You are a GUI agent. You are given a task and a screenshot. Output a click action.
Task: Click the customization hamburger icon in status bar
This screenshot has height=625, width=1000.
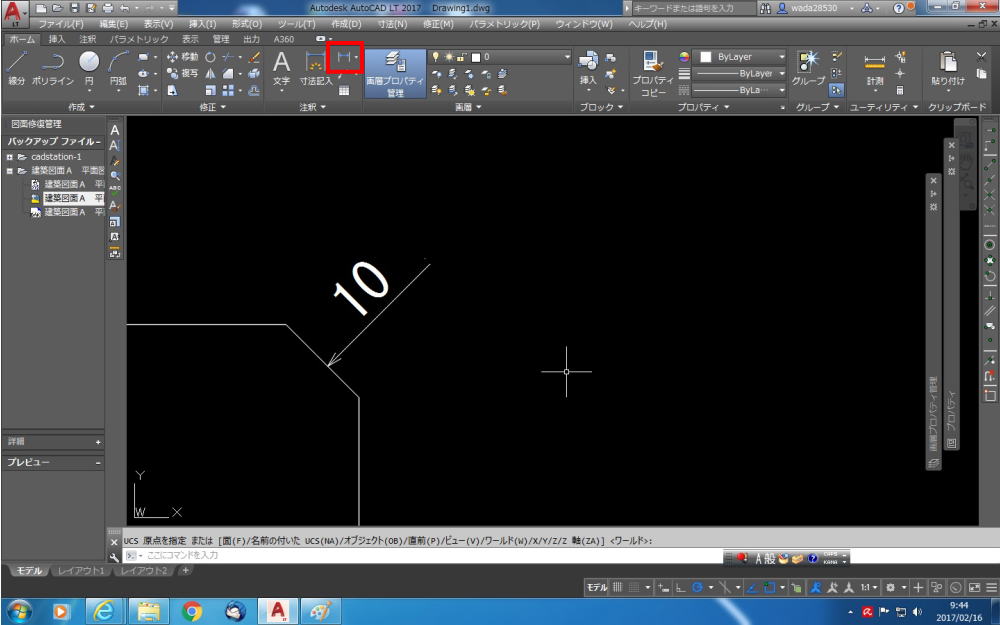coord(990,587)
